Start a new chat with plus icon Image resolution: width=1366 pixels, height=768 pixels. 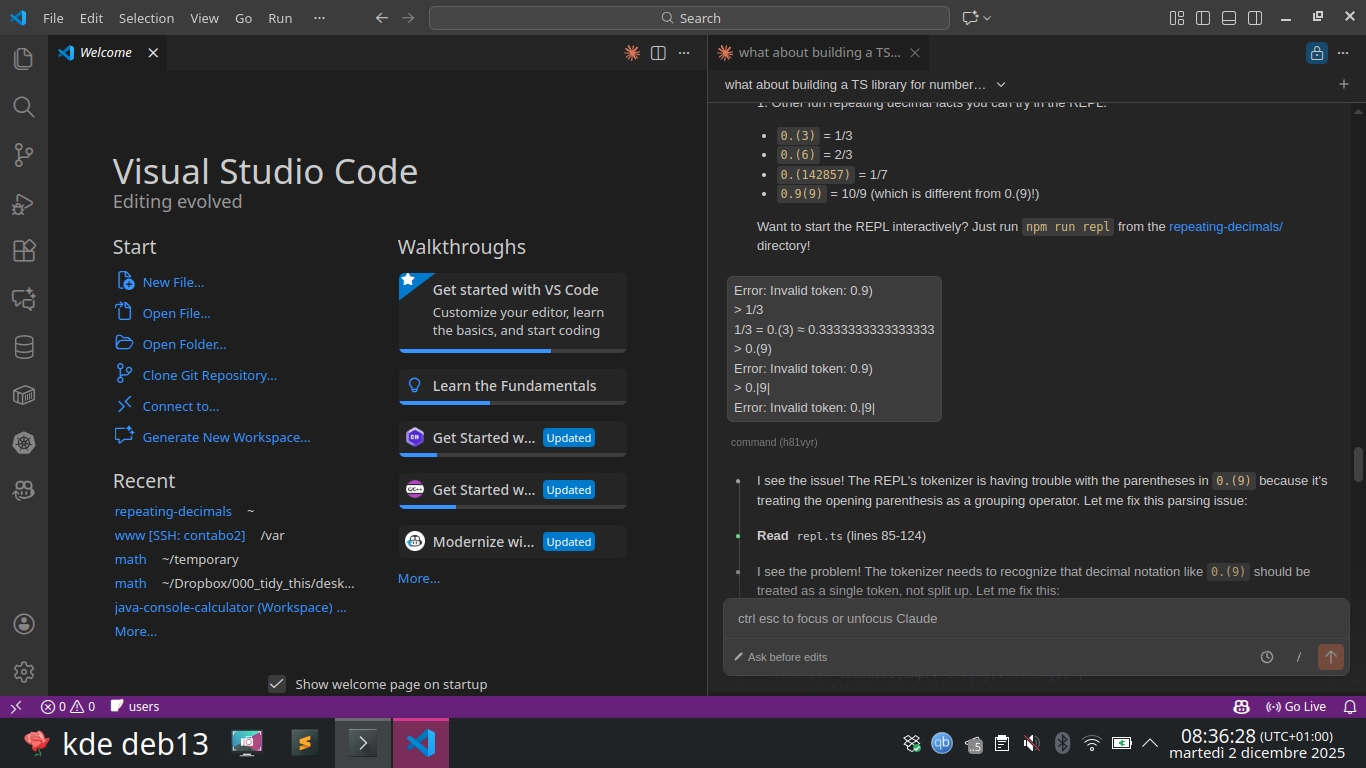(1344, 85)
